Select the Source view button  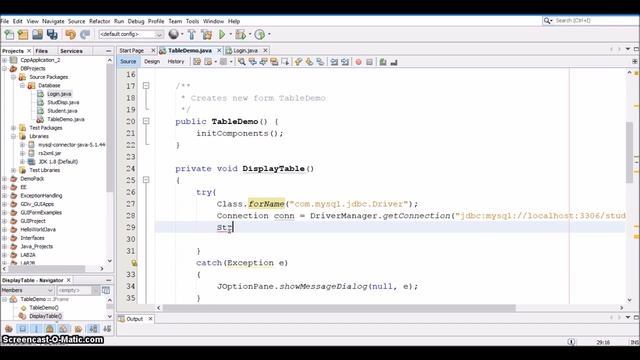point(128,62)
